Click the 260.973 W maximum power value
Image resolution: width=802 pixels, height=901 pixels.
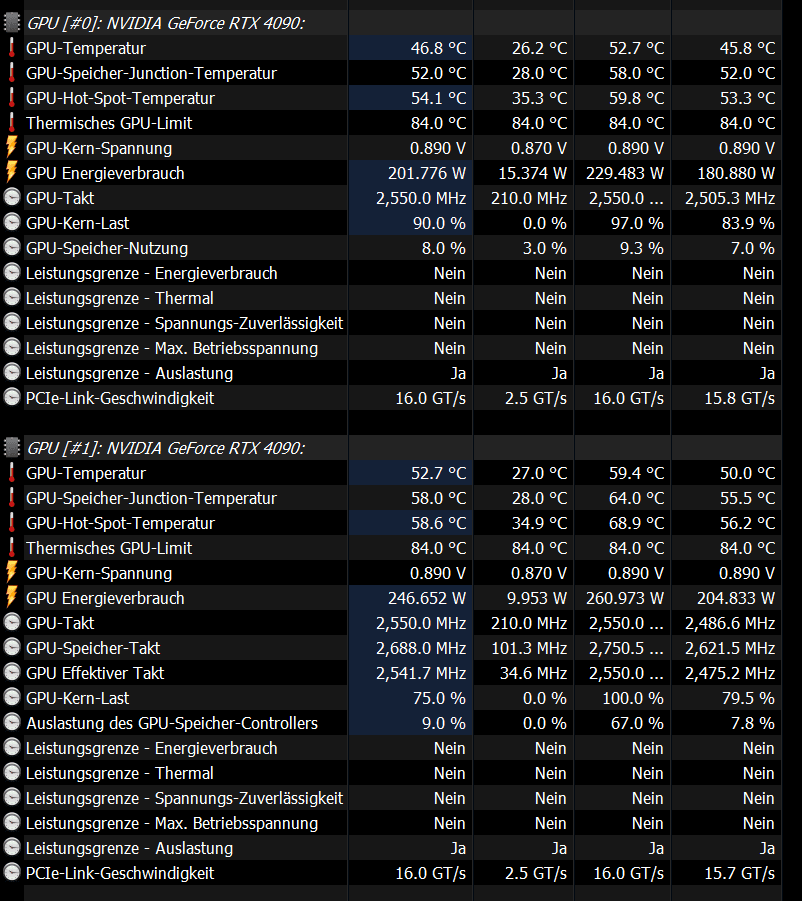coord(624,598)
